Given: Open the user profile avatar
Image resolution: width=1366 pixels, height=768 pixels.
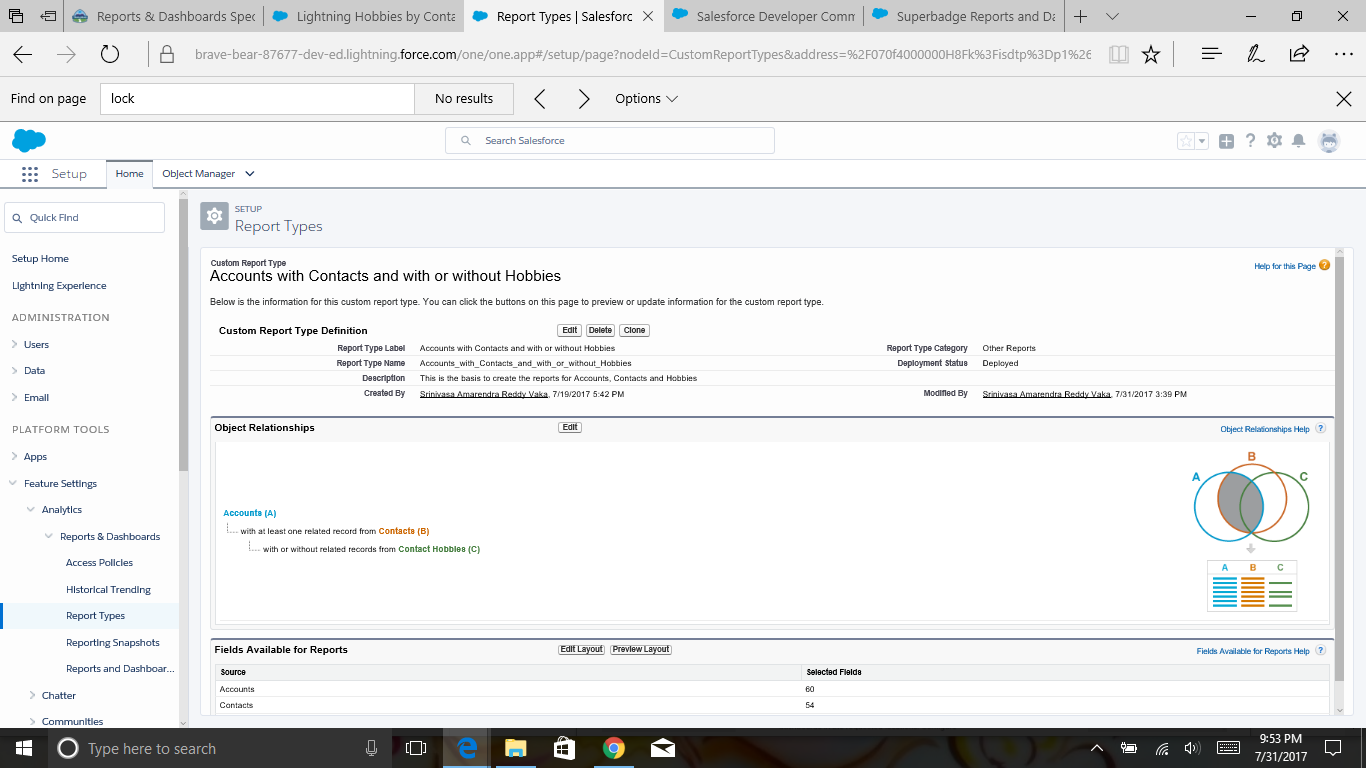Looking at the screenshot, I should point(1329,141).
